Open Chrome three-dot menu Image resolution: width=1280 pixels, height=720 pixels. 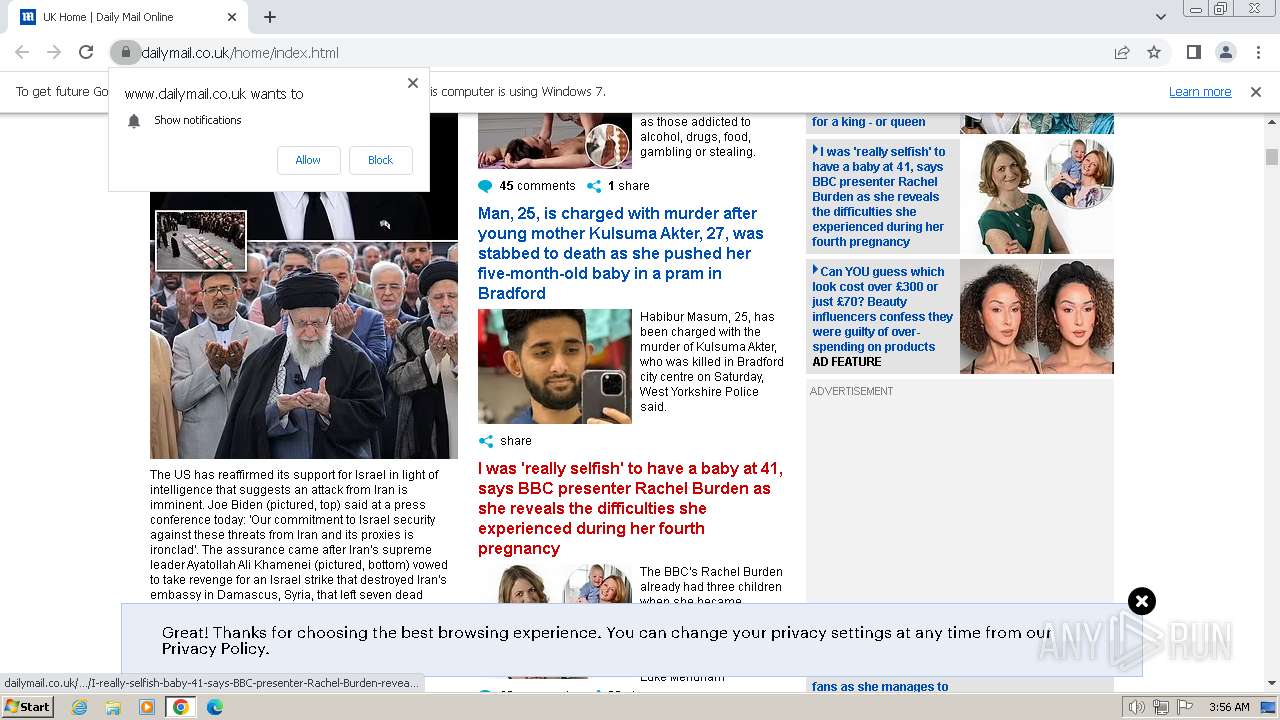1256,52
